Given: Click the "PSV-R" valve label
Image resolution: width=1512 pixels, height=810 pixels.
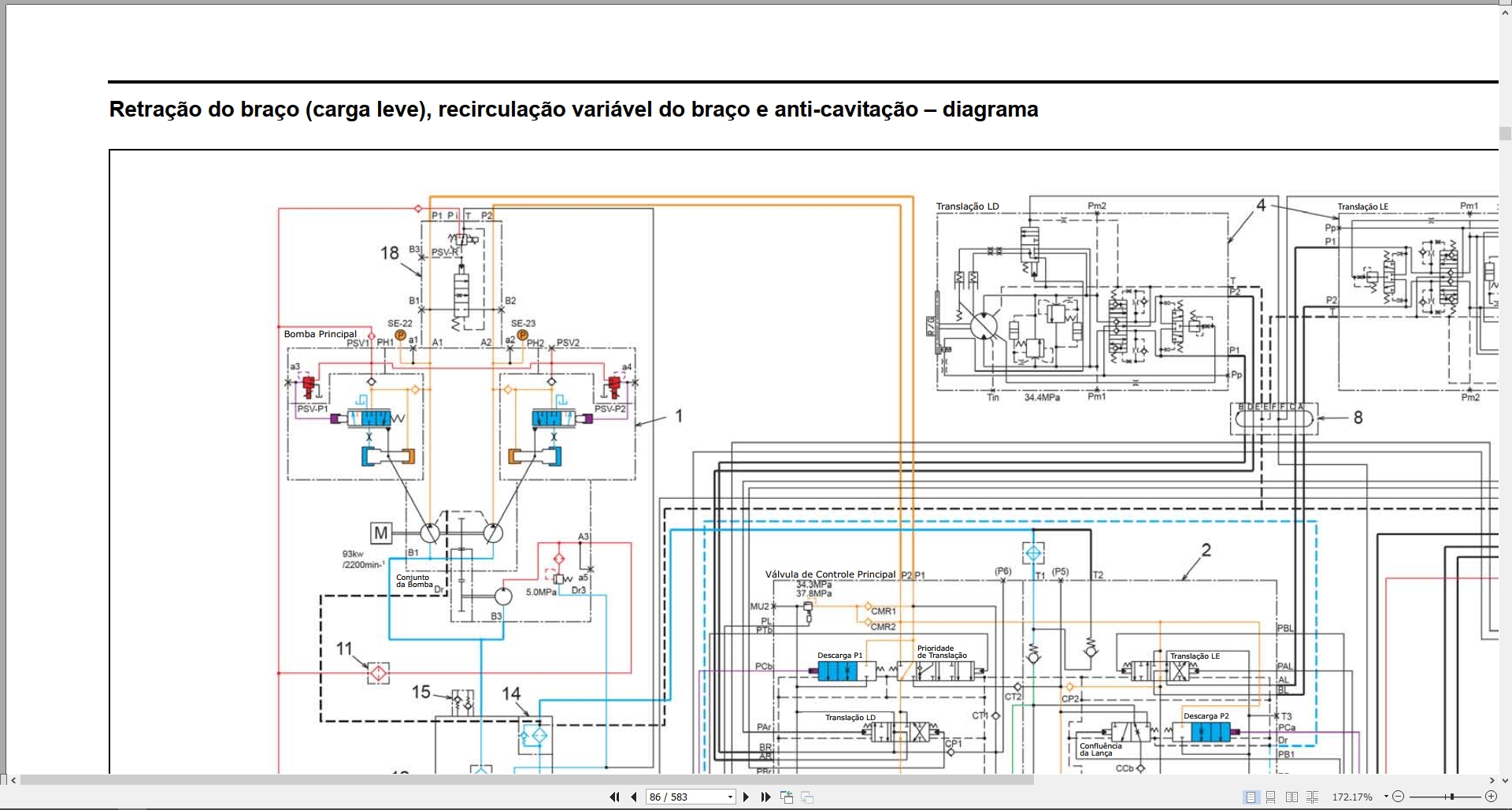Looking at the screenshot, I should point(445,252).
